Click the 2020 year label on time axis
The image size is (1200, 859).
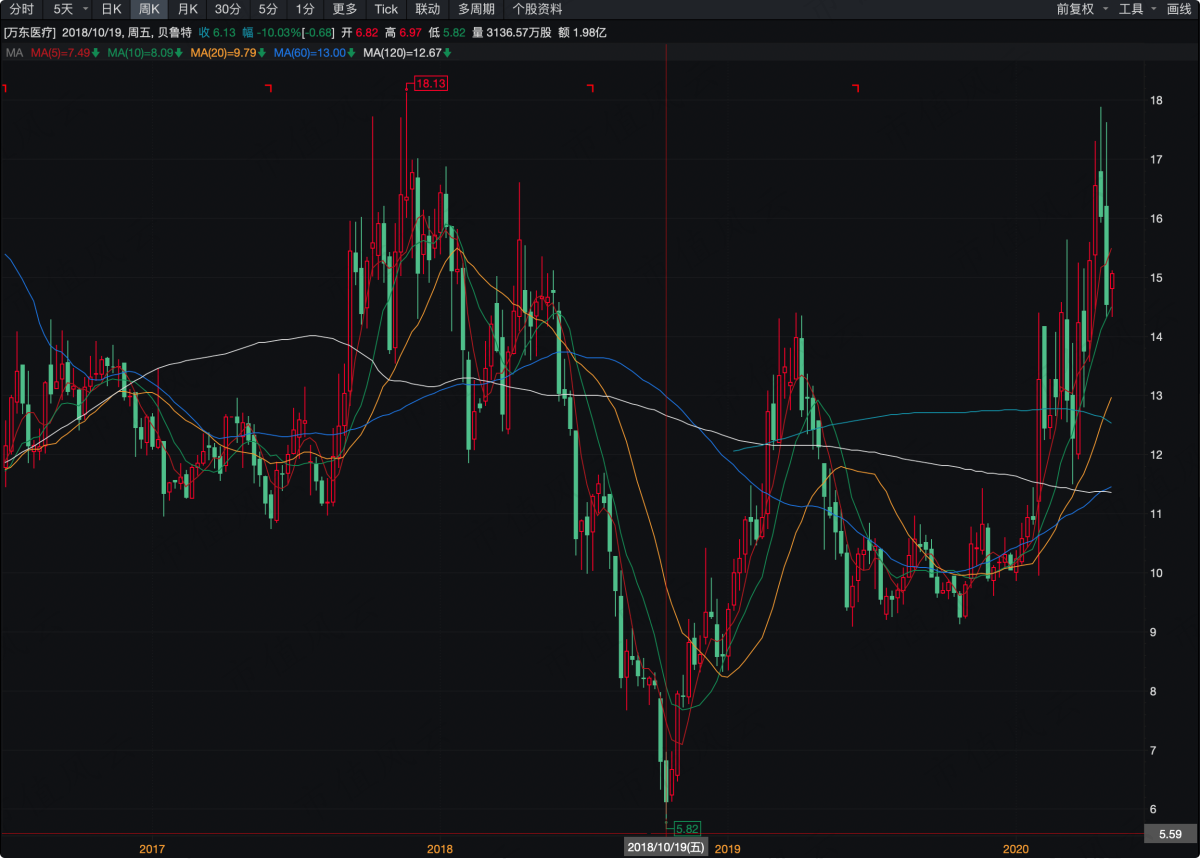click(x=1015, y=848)
